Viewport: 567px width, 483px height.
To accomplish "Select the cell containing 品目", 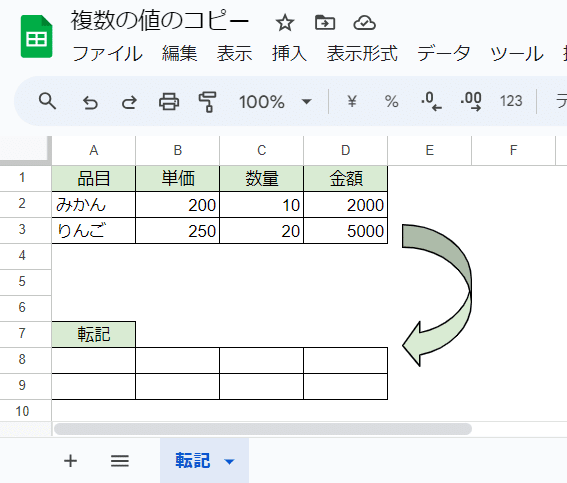I will [94, 179].
